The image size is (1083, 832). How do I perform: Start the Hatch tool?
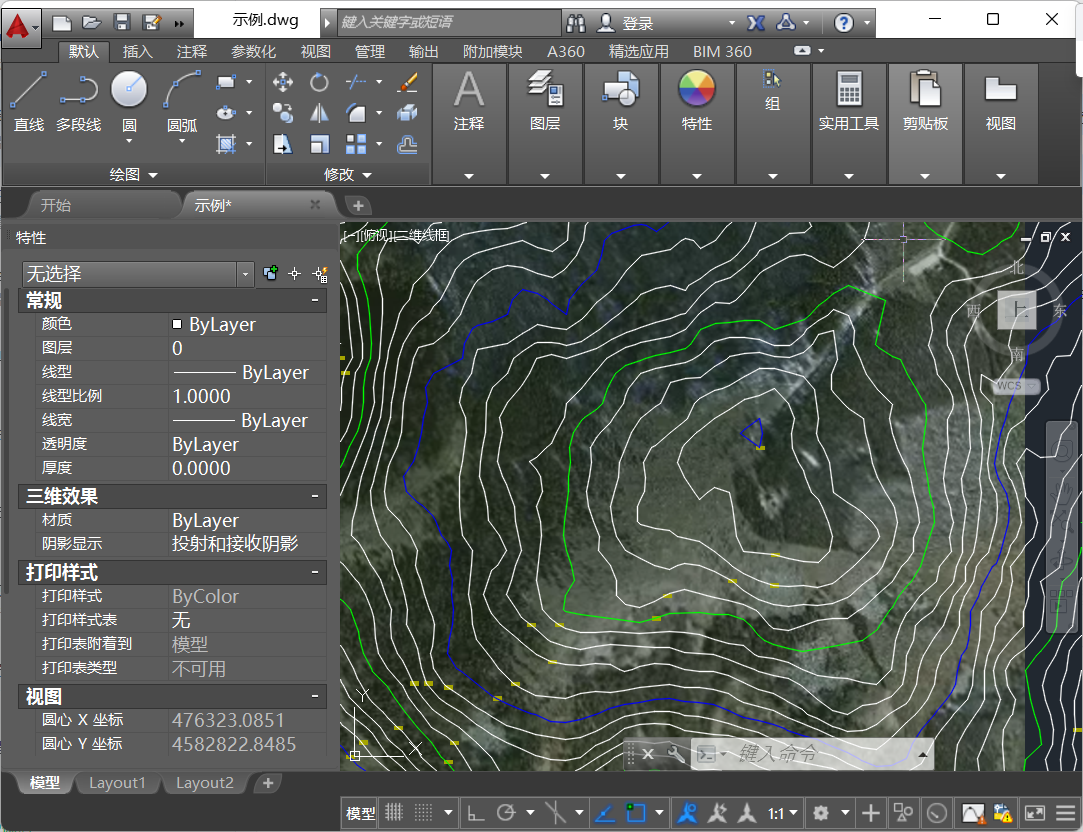[225, 144]
